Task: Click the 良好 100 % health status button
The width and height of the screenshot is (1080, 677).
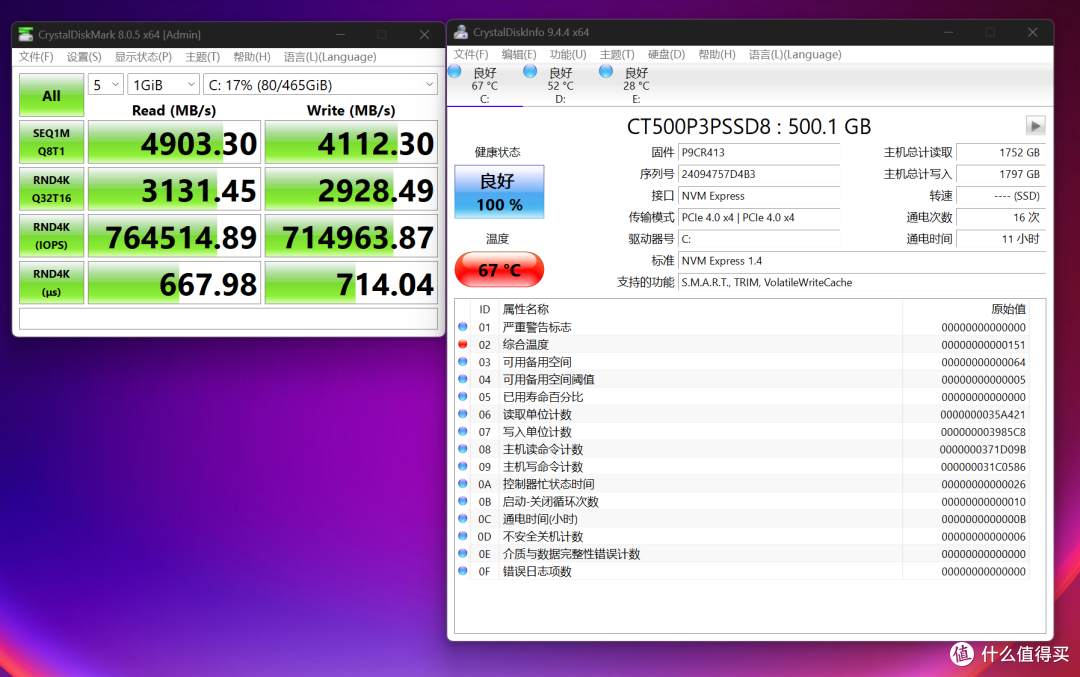Action: click(499, 192)
